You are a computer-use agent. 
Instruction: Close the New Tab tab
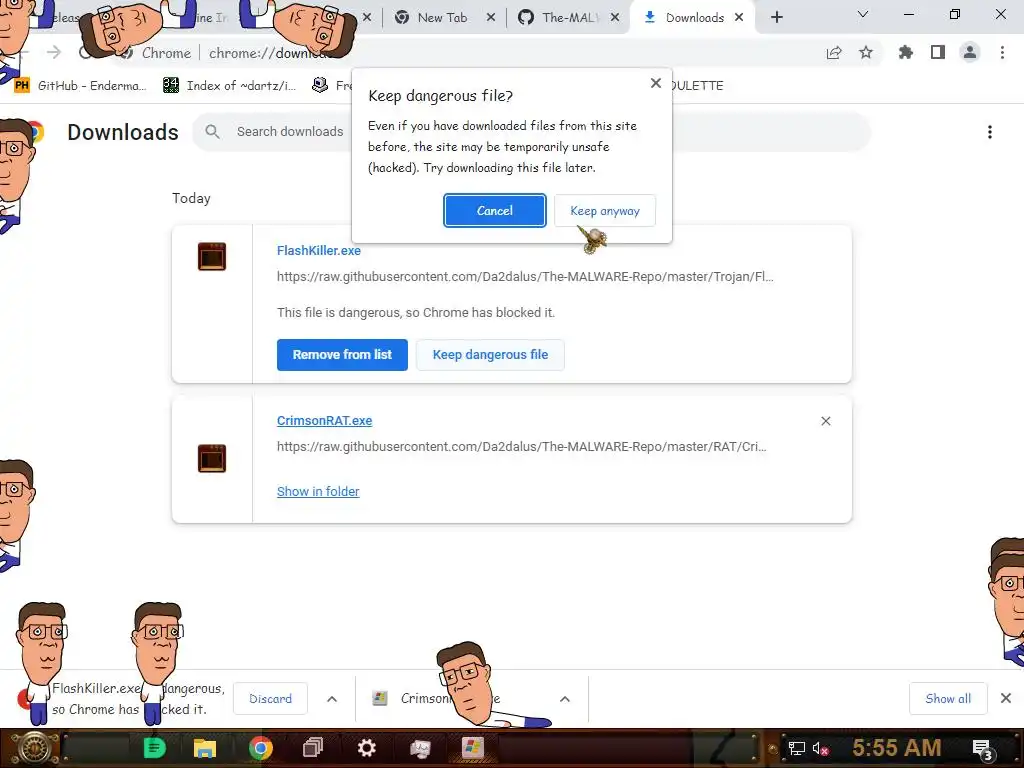[x=491, y=18]
